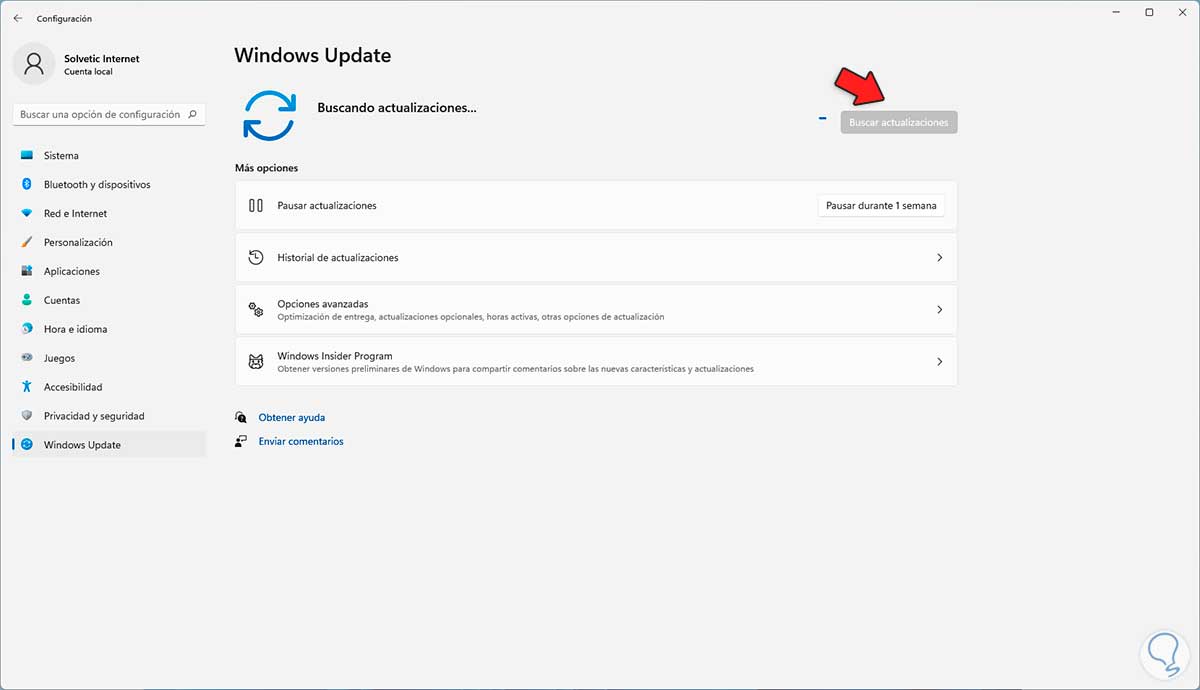
Task: Click the Buscando actualizaciones status text
Action: tap(397, 107)
